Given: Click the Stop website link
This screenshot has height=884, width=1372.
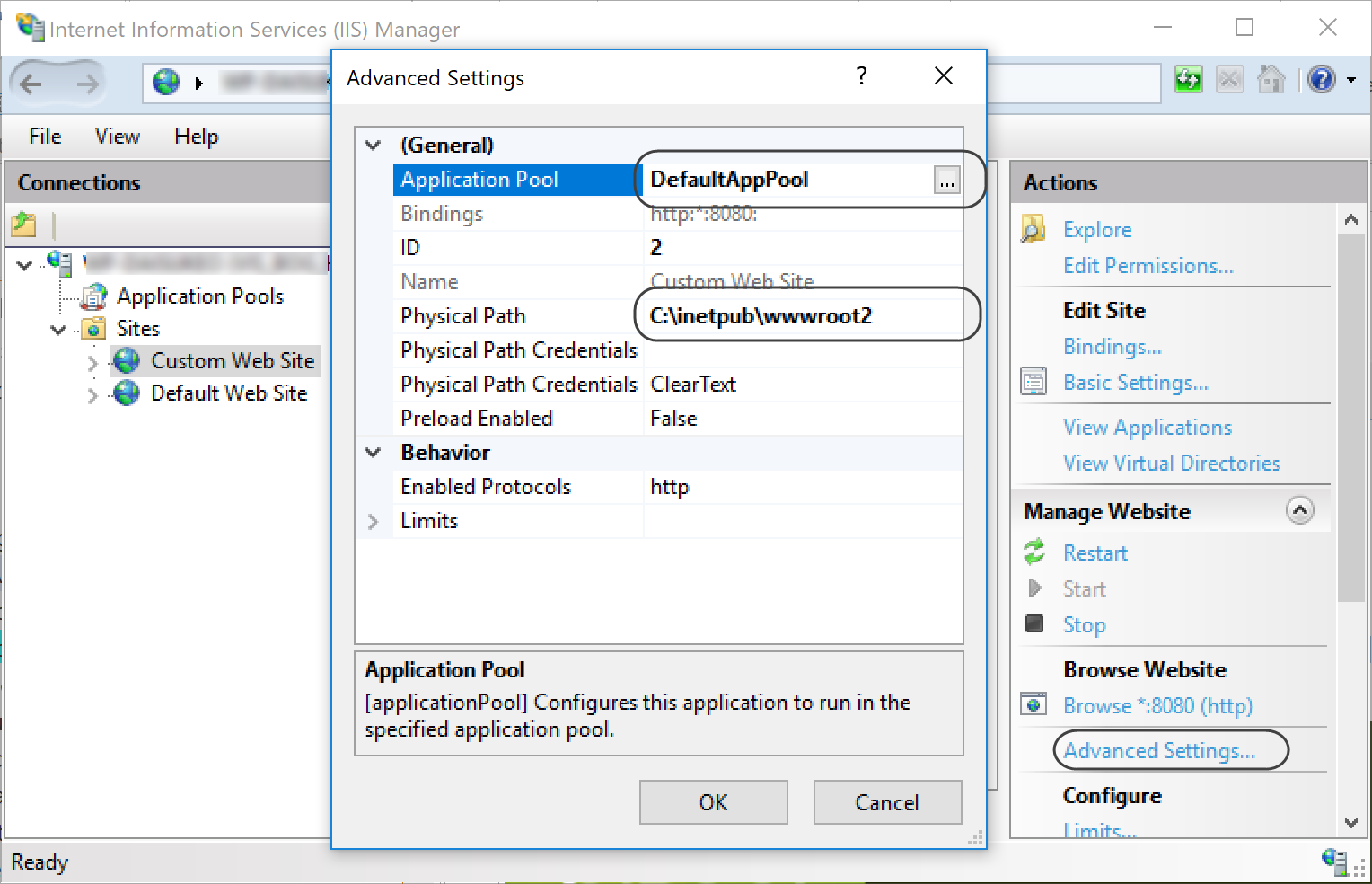Looking at the screenshot, I should (x=1084, y=625).
